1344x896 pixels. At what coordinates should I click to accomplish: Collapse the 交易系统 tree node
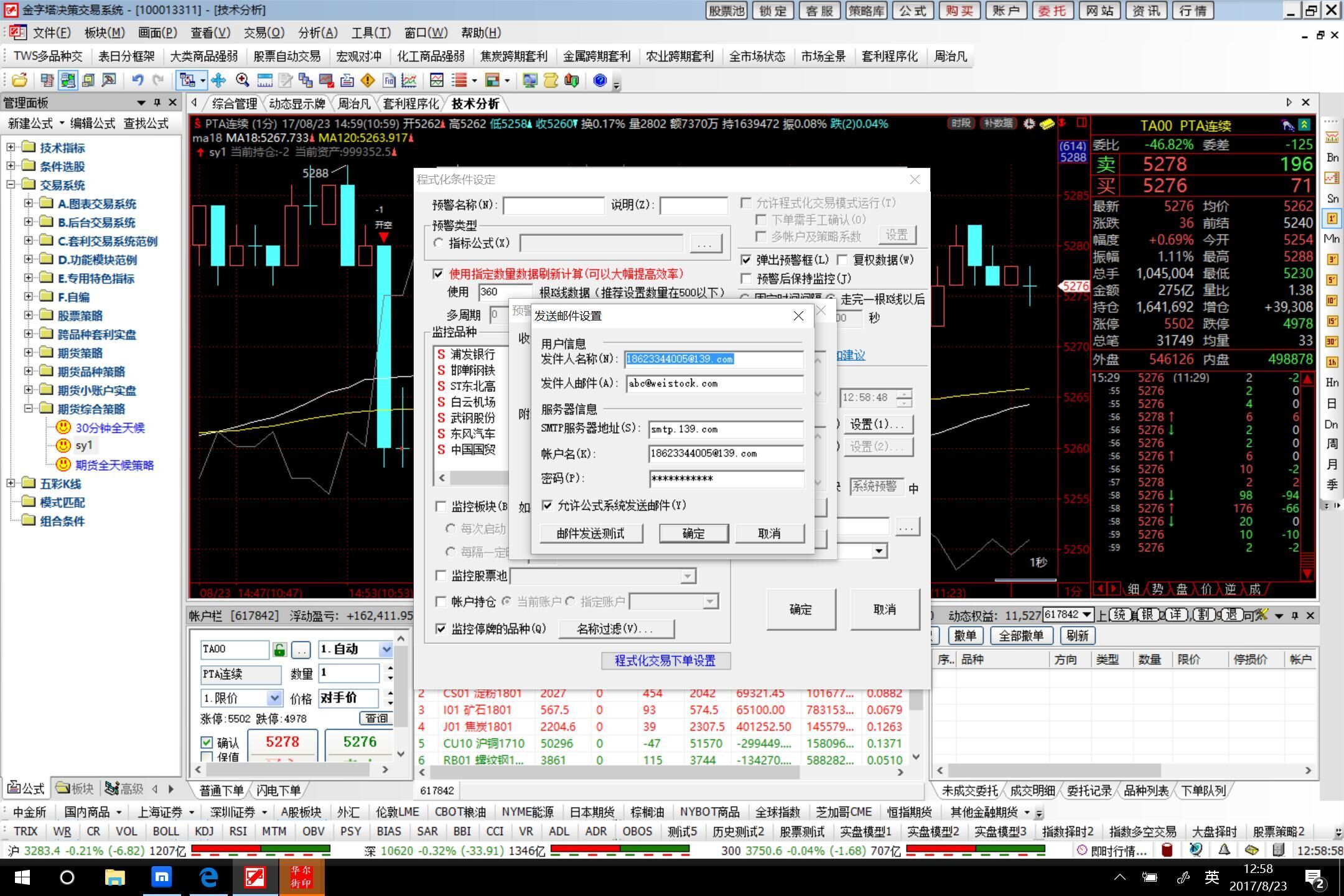click(x=11, y=185)
